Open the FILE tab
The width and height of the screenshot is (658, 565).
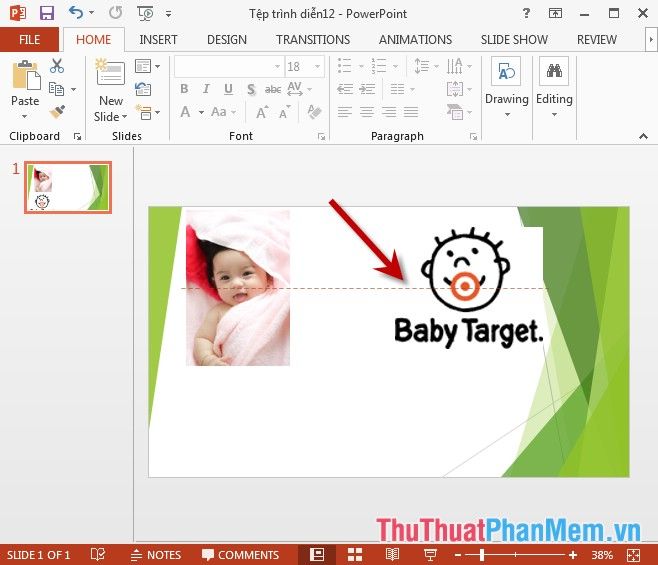[x=29, y=39]
